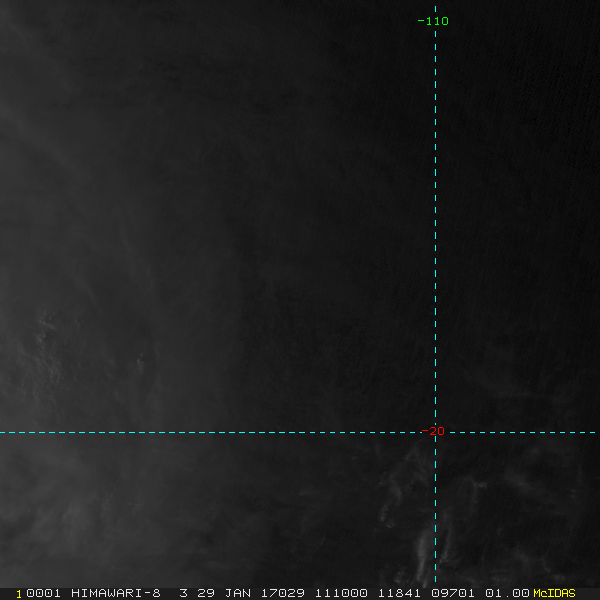Click the 01.00 resolution value

click(507, 593)
